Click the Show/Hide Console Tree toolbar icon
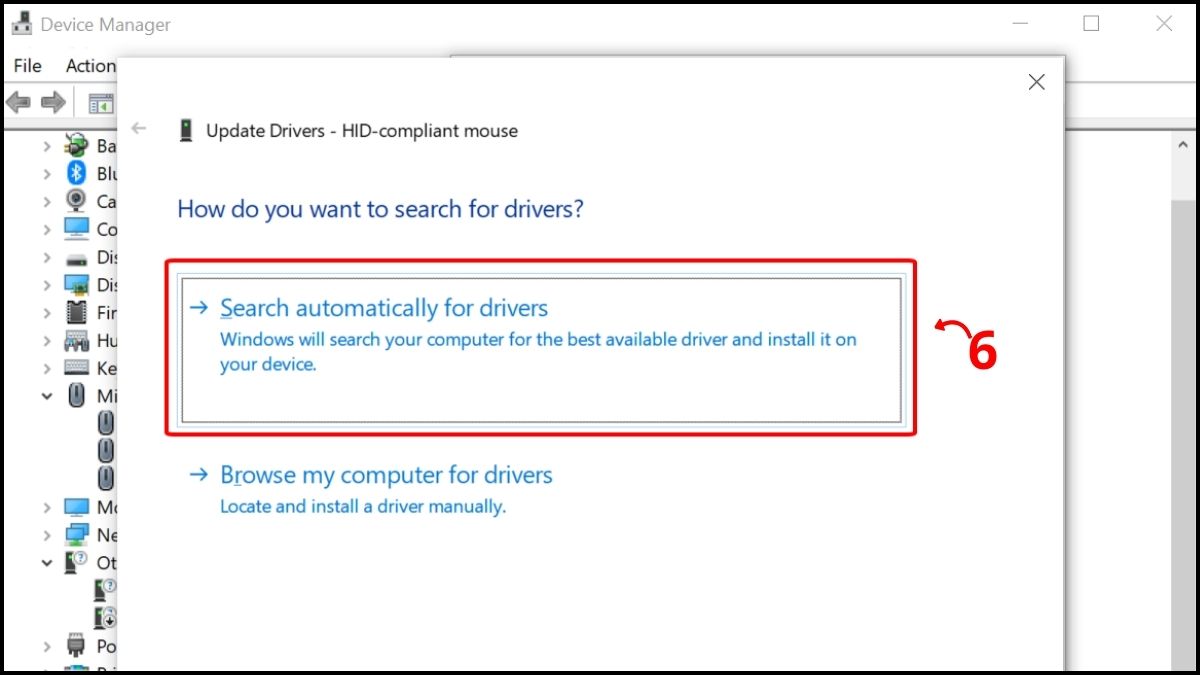This screenshot has width=1200, height=675. pyautogui.click(x=100, y=101)
